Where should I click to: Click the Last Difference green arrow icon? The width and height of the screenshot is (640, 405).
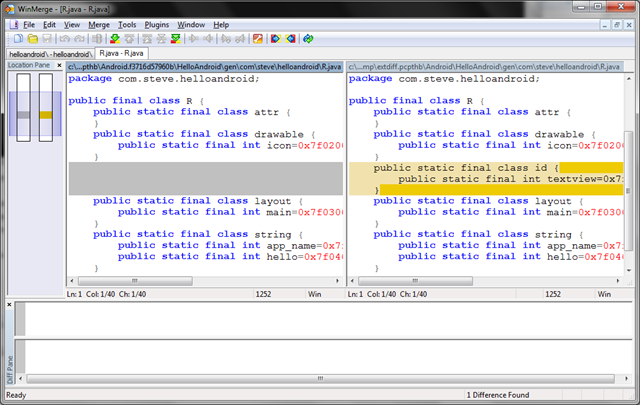pyautogui.click(x=176, y=39)
